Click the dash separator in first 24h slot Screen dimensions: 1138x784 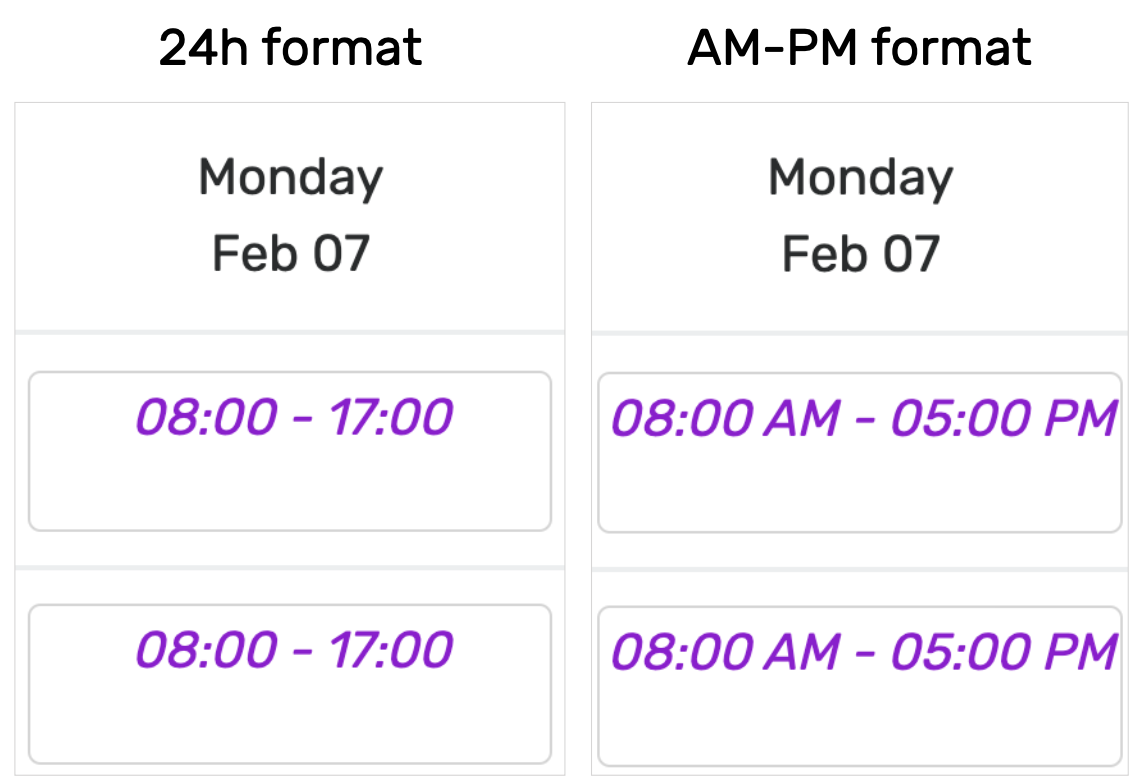tap(303, 420)
